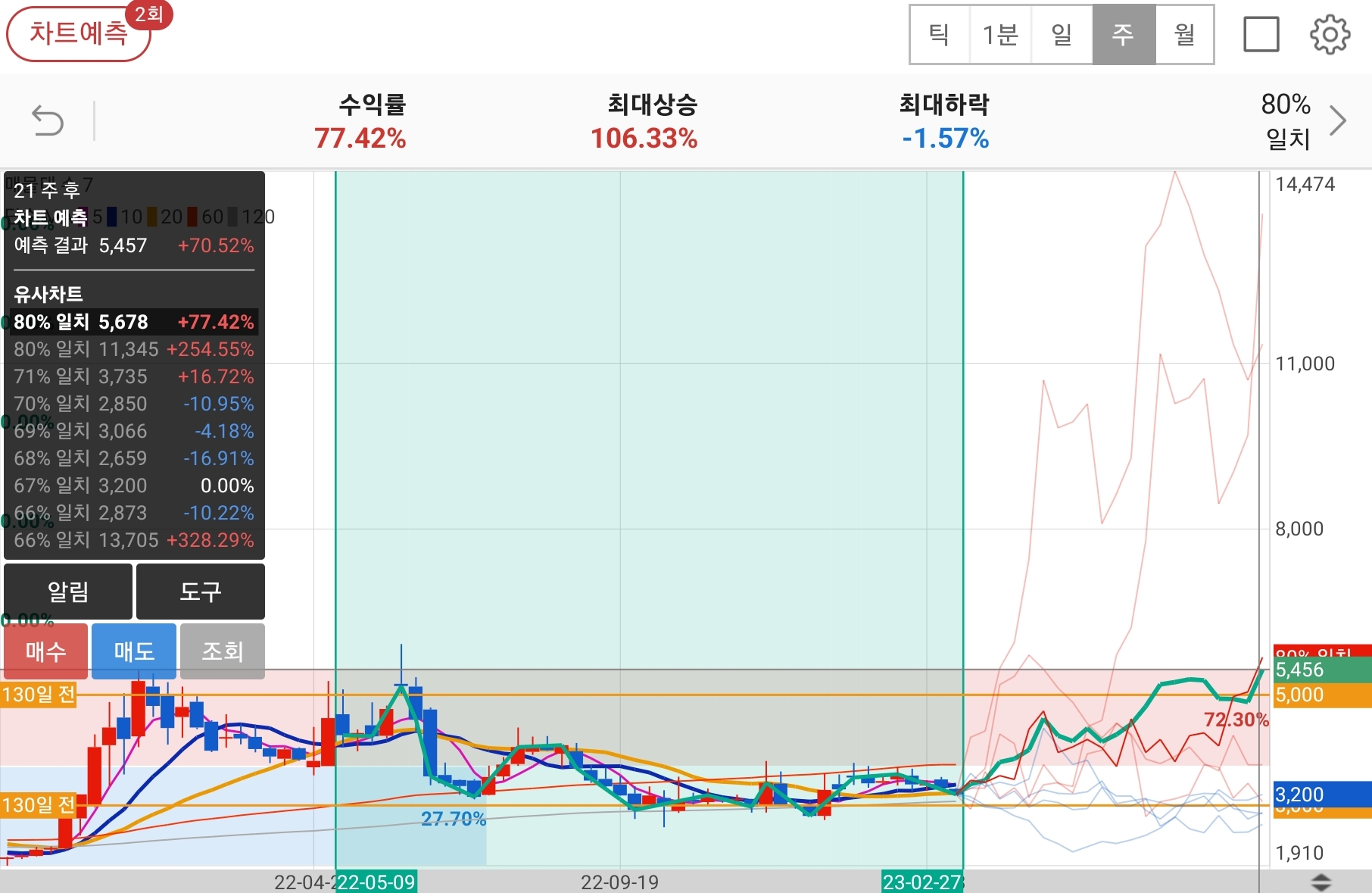1372x893 pixels.
Task: Select similar chart row 68% 일치 2,659
Action: pos(134,458)
